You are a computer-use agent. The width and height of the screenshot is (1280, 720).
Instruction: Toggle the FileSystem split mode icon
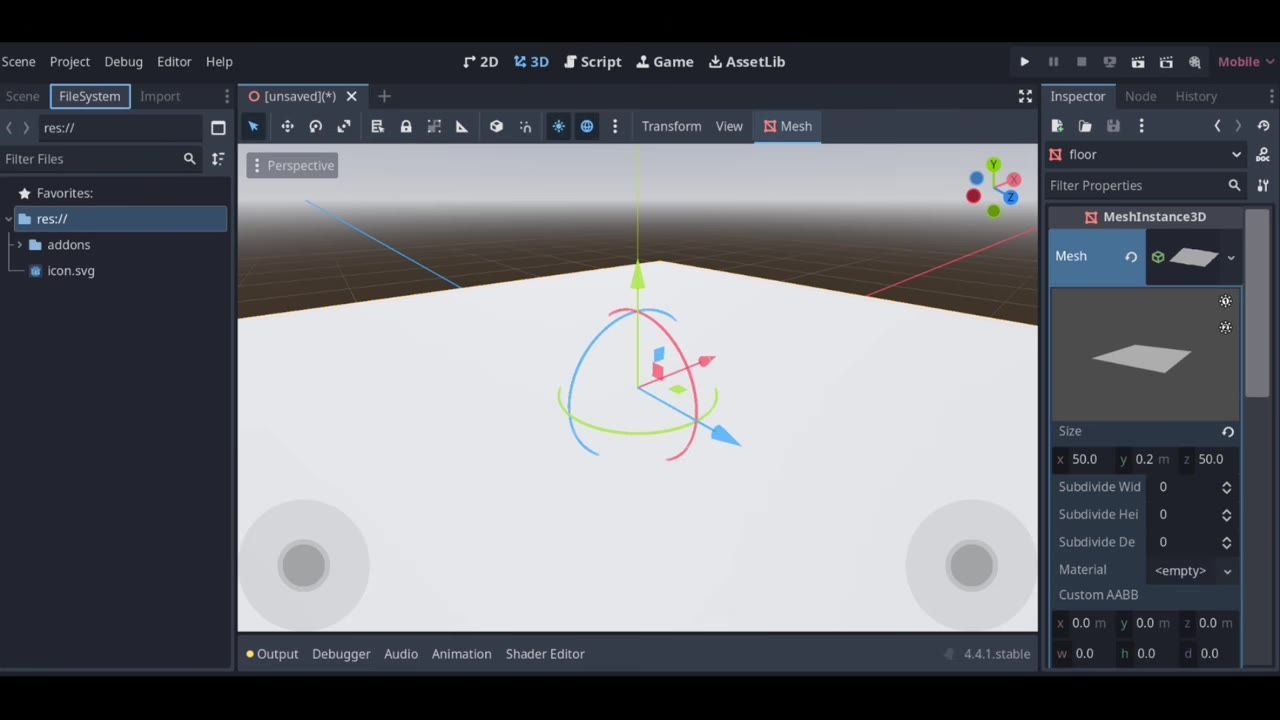[218, 128]
